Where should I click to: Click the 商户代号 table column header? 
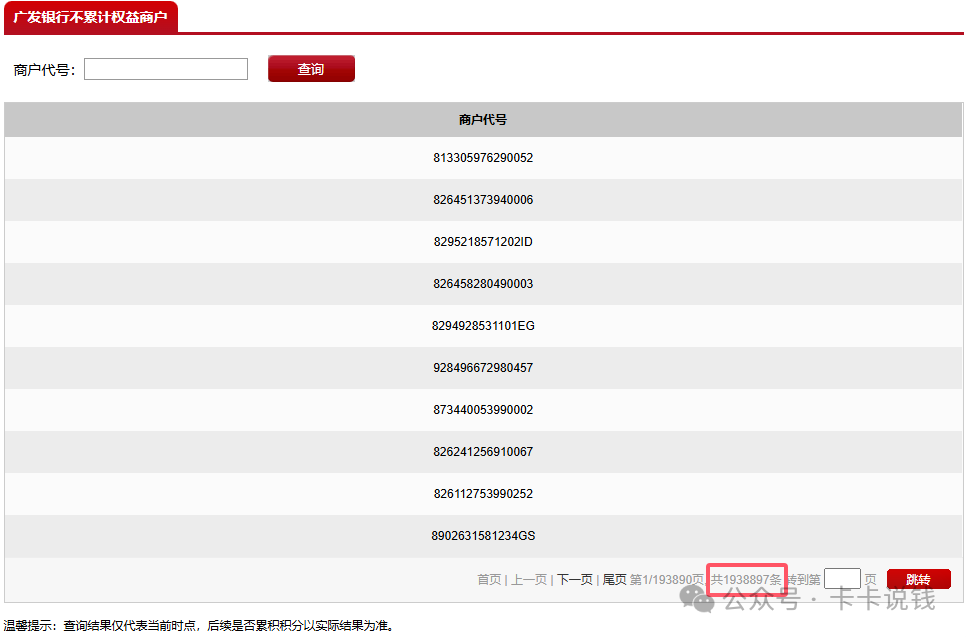(483, 120)
